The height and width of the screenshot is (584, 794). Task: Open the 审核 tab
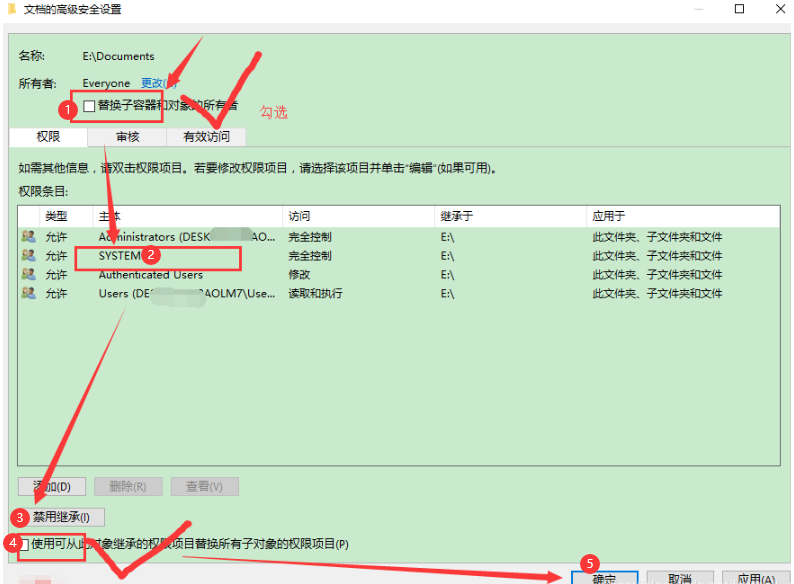(127, 137)
